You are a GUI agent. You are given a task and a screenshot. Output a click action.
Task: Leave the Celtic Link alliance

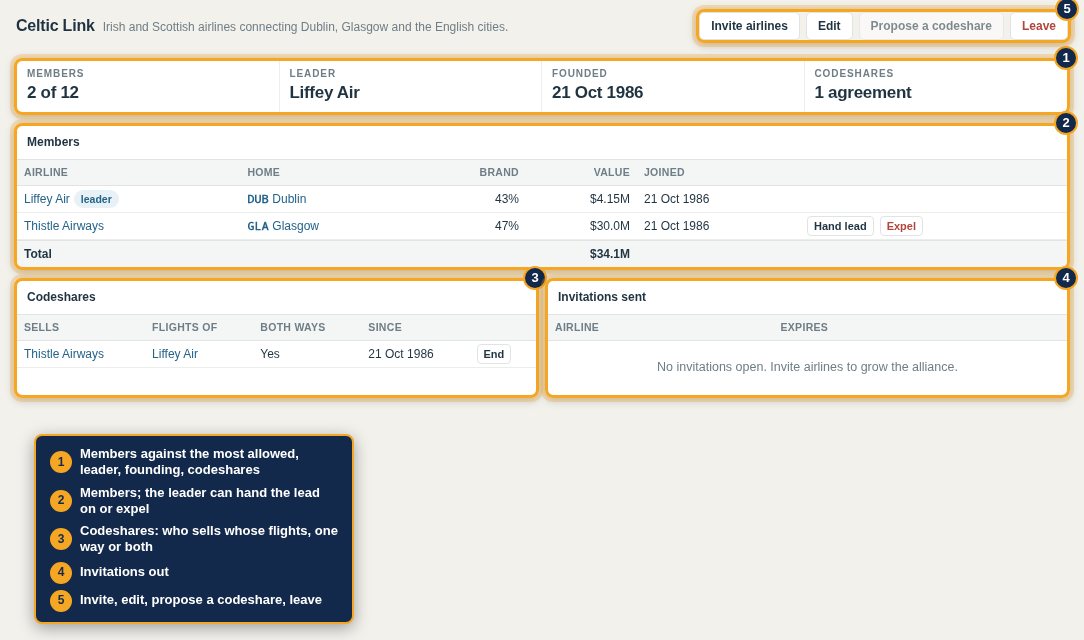[1038, 26]
